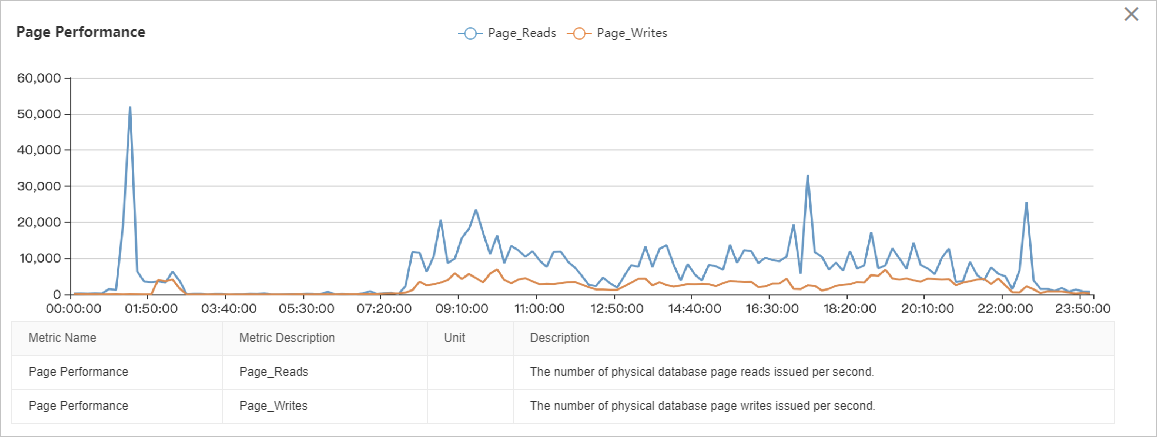Click the page reads description text

pos(702,372)
